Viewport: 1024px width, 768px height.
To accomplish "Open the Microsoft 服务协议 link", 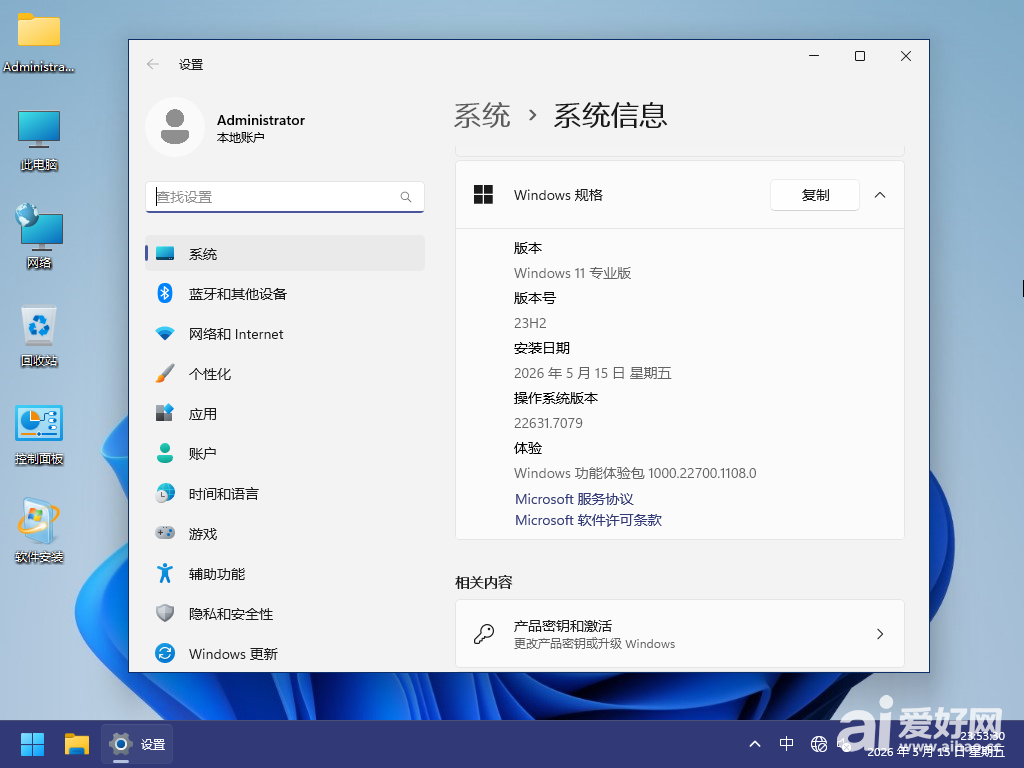I will pyautogui.click(x=574, y=499).
